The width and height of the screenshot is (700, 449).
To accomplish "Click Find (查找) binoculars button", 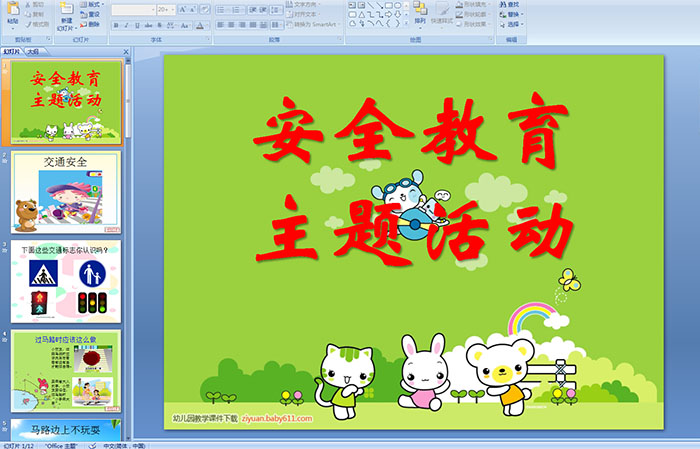I will click(509, 4).
